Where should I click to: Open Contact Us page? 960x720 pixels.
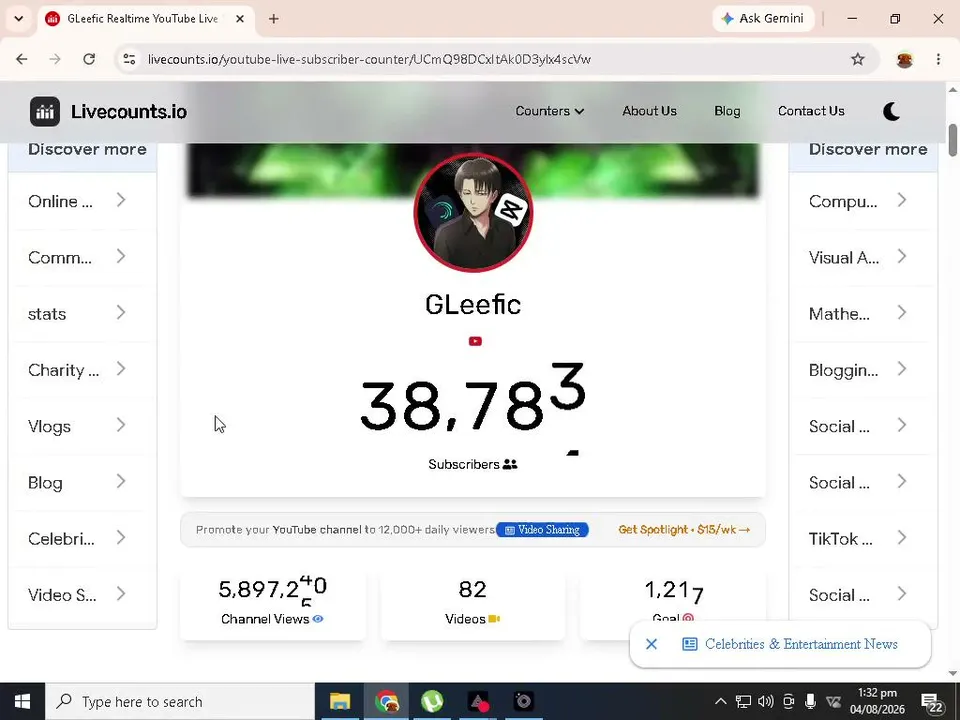point(811,111)
